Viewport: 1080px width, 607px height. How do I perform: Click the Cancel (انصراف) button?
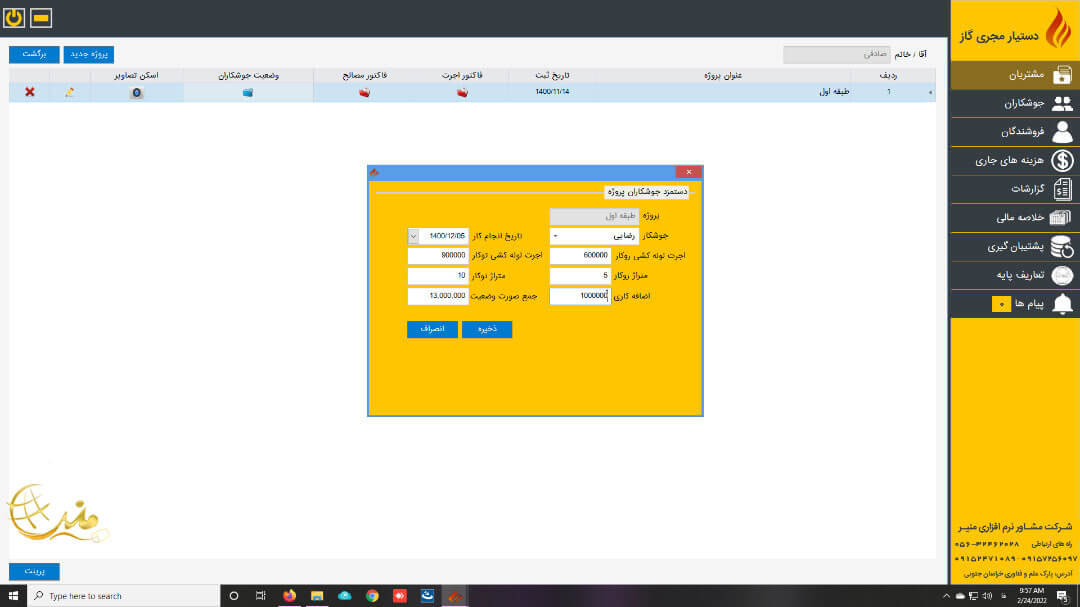click(432, 329)
